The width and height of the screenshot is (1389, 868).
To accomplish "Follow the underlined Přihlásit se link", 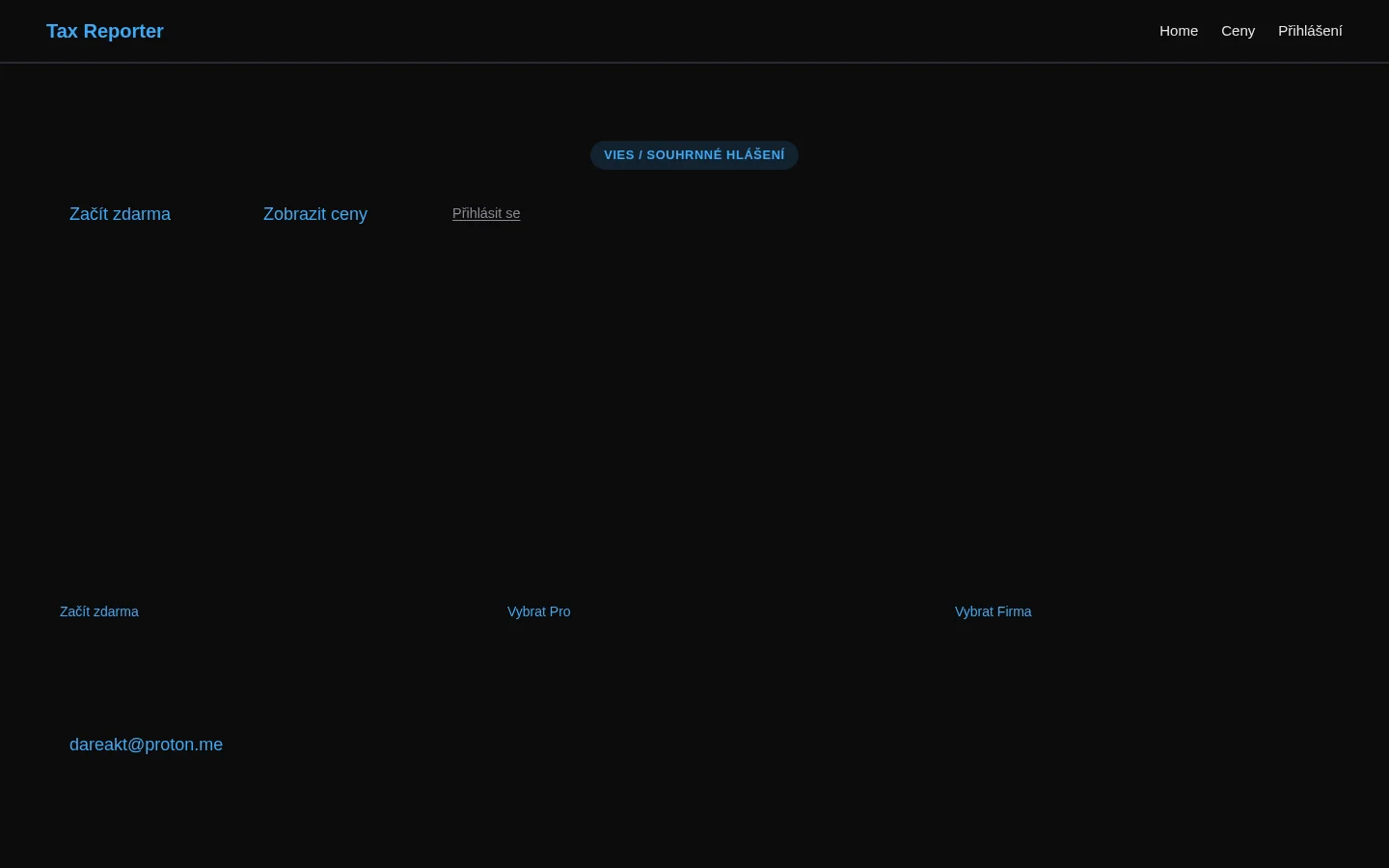I will pos(486,213).
